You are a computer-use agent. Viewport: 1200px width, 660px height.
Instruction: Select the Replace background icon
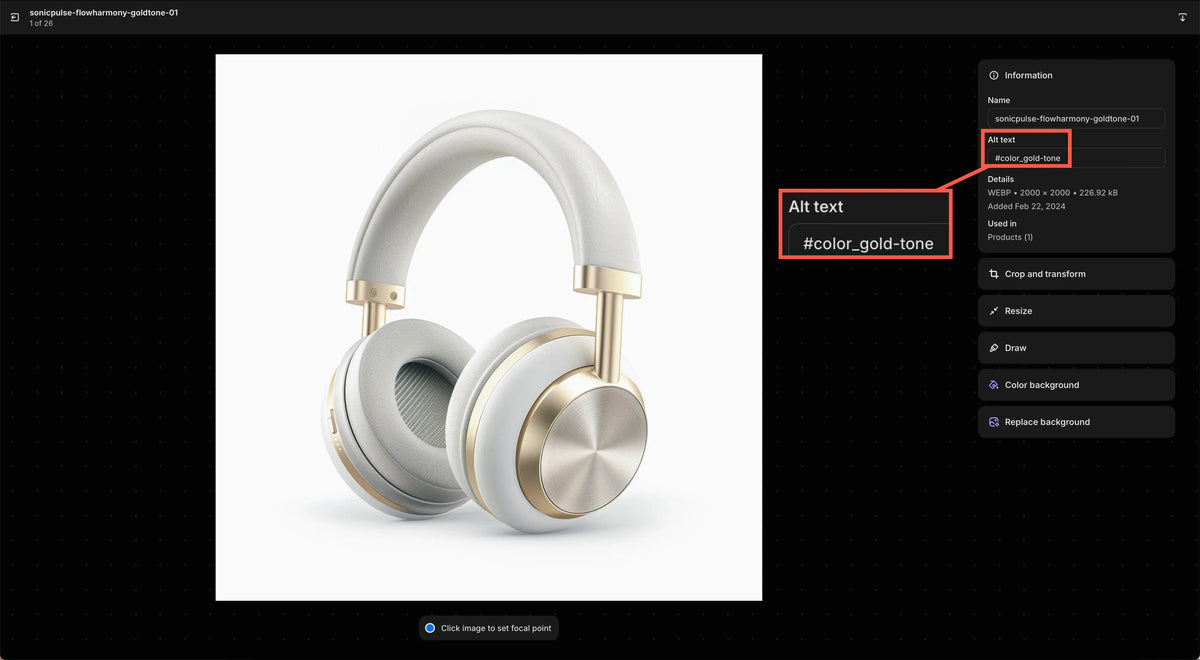click(x=994, y=422)
